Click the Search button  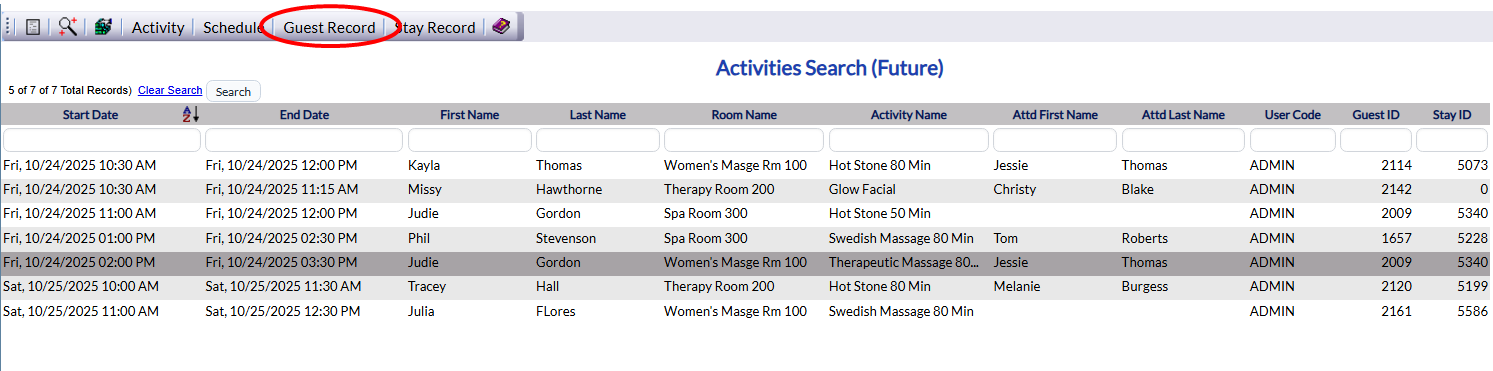[233, 91]
